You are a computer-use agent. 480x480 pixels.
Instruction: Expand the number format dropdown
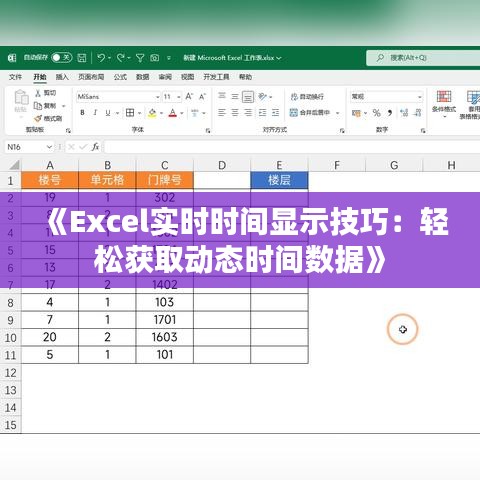[x=420, y=97]
